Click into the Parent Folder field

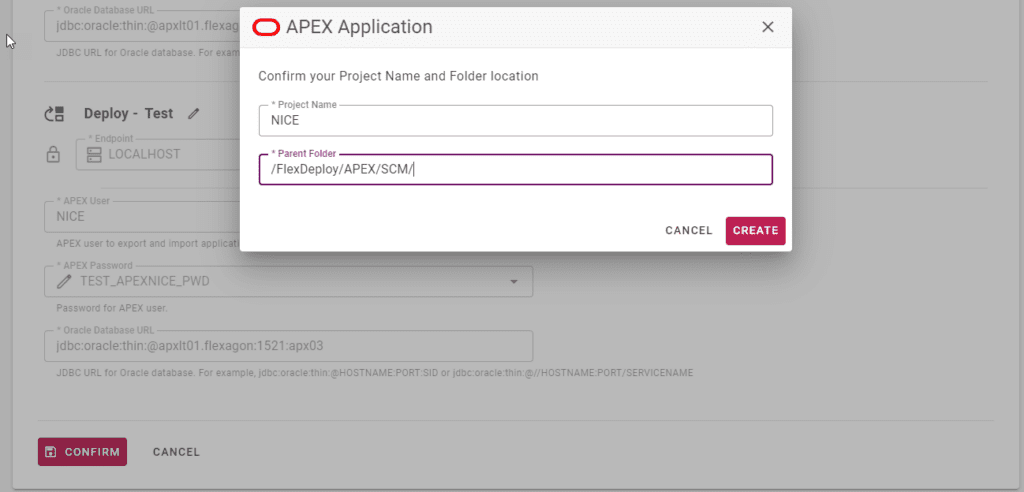click(x=515, y=170)
